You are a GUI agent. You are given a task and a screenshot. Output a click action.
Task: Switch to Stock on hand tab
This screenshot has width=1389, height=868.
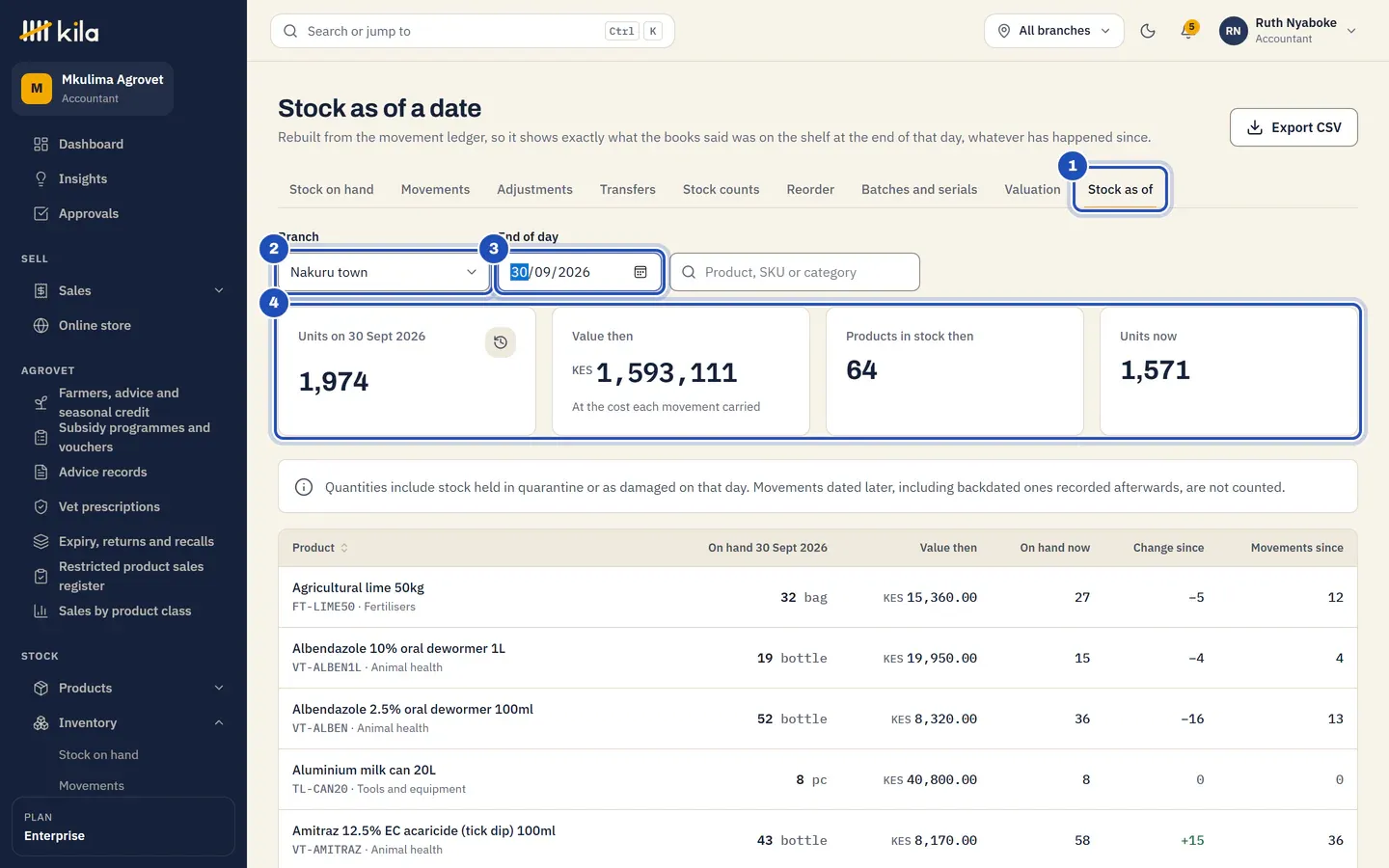coord(332,190)
